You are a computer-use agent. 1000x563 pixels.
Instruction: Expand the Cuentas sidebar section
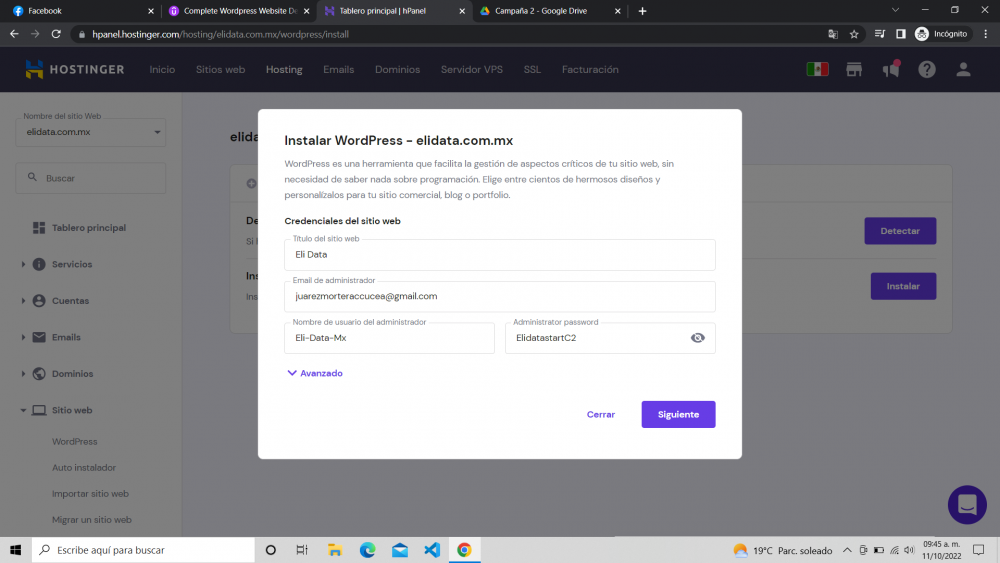[x=24, y=300]
